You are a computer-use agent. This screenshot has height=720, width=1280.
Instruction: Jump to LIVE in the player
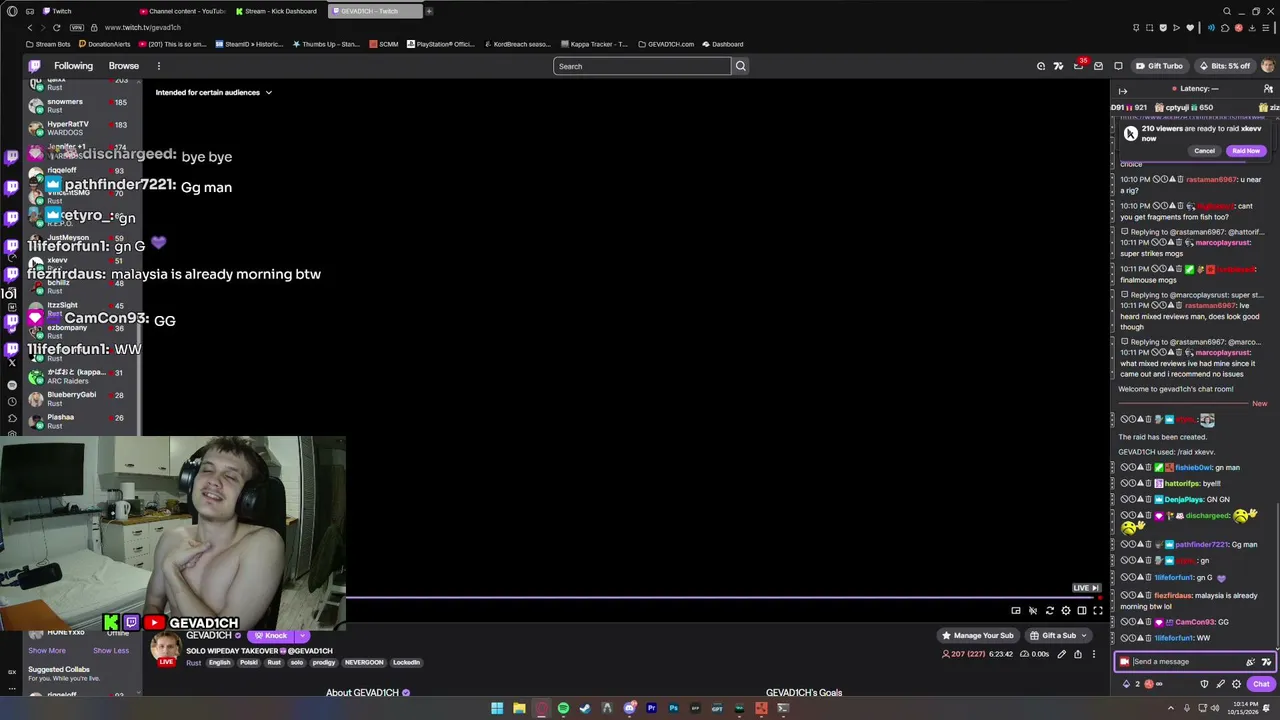[x=1086, y=588]
